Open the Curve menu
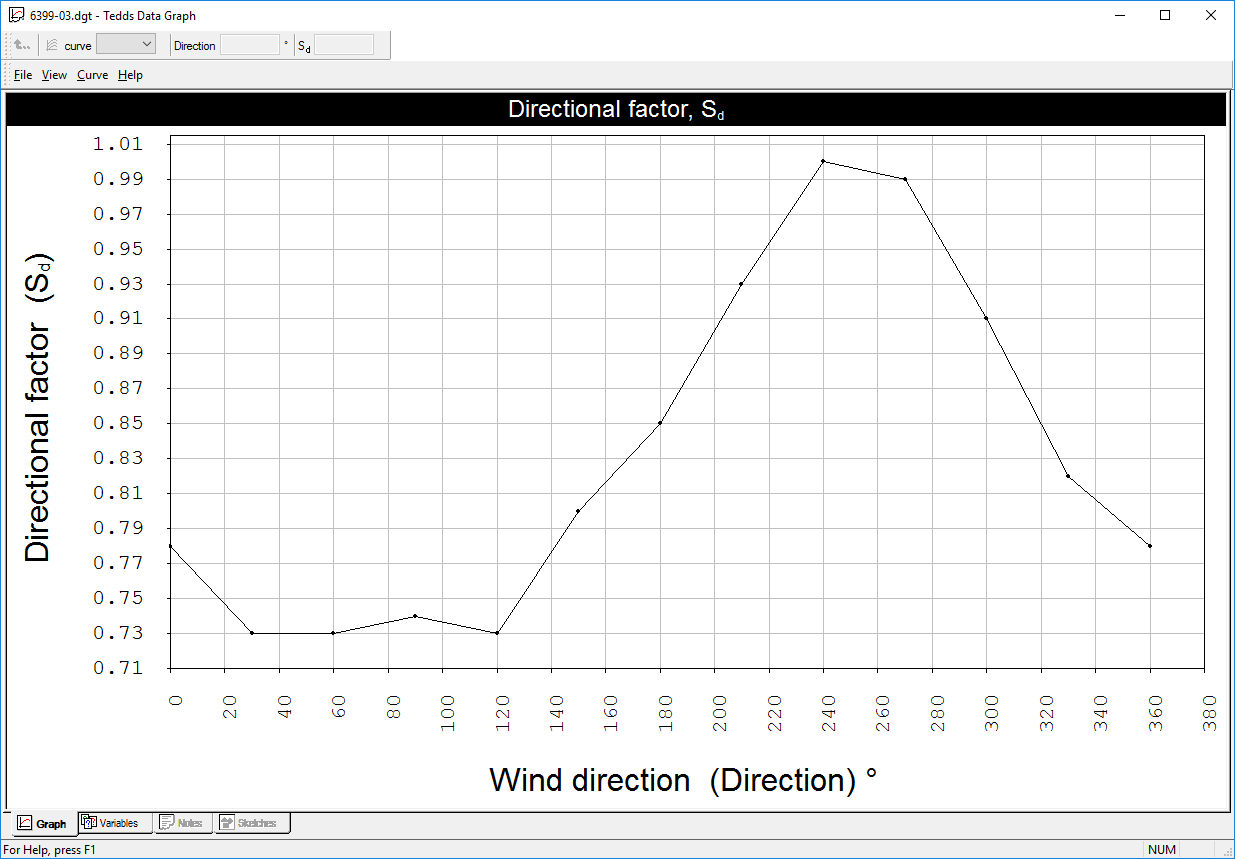The image size is (1235, 859). [x=91, y=74]
